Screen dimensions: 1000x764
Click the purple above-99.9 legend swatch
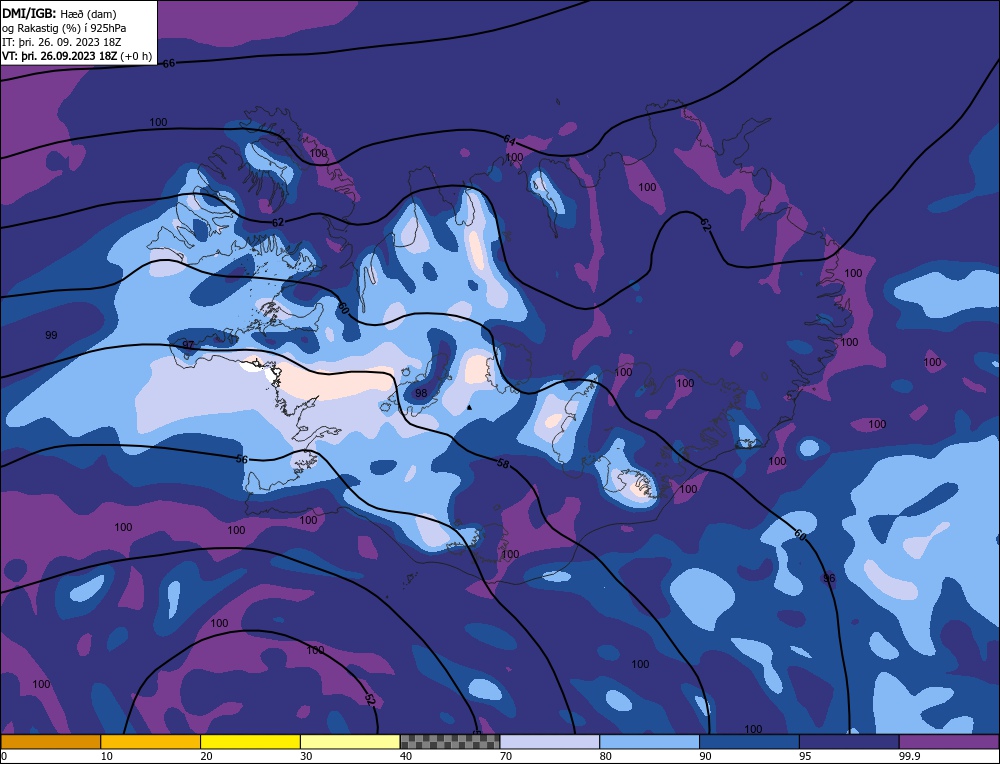(x=949, y=741)
